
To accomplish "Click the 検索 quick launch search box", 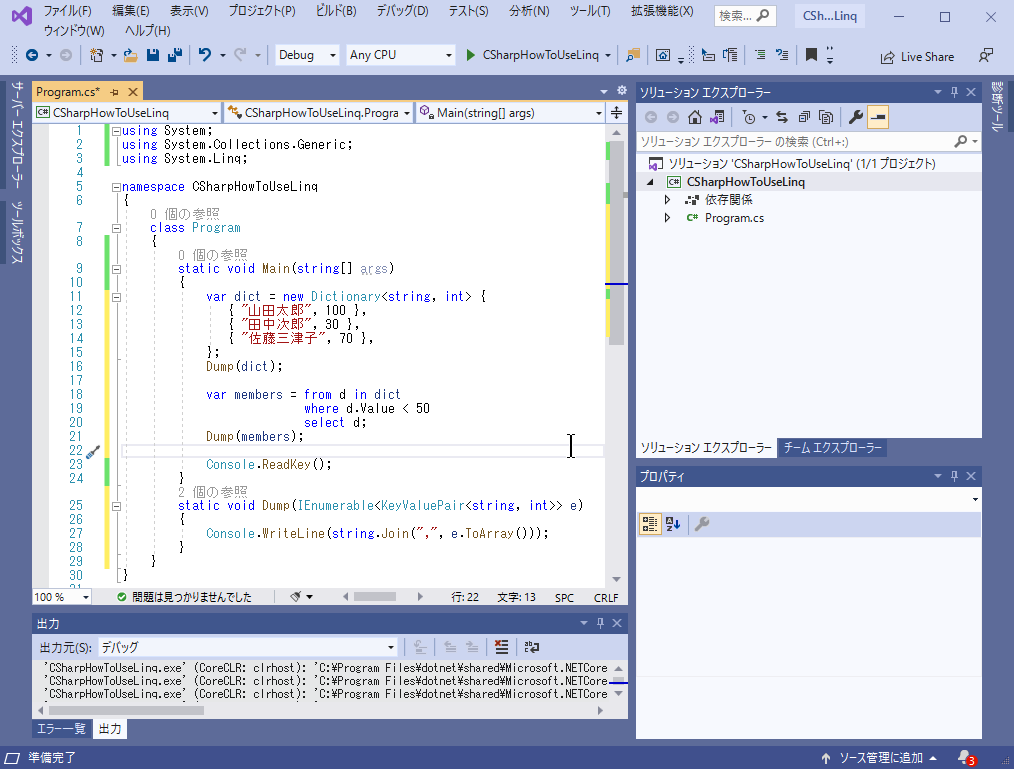I will tap(745, 16).
